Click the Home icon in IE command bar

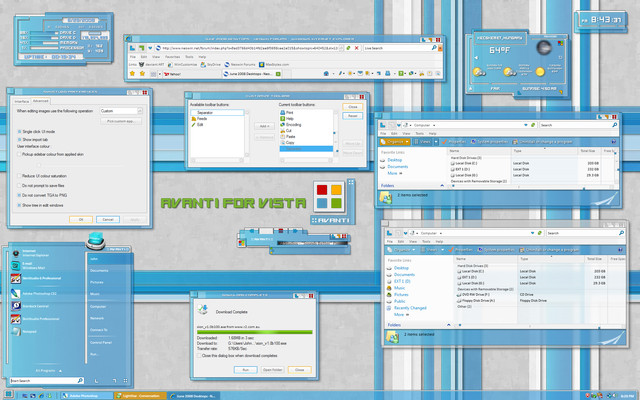(326, 73)
